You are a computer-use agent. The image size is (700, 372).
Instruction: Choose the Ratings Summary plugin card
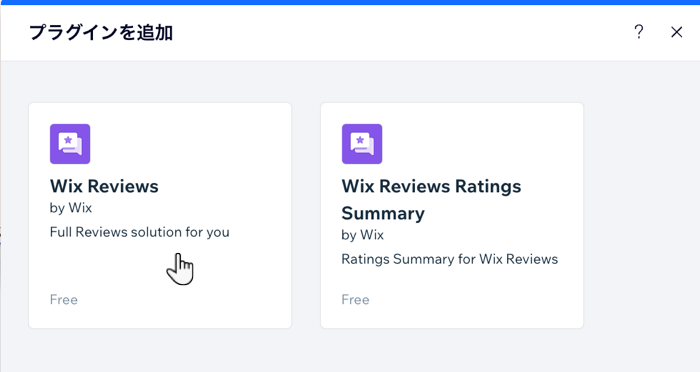click(452, 216)
